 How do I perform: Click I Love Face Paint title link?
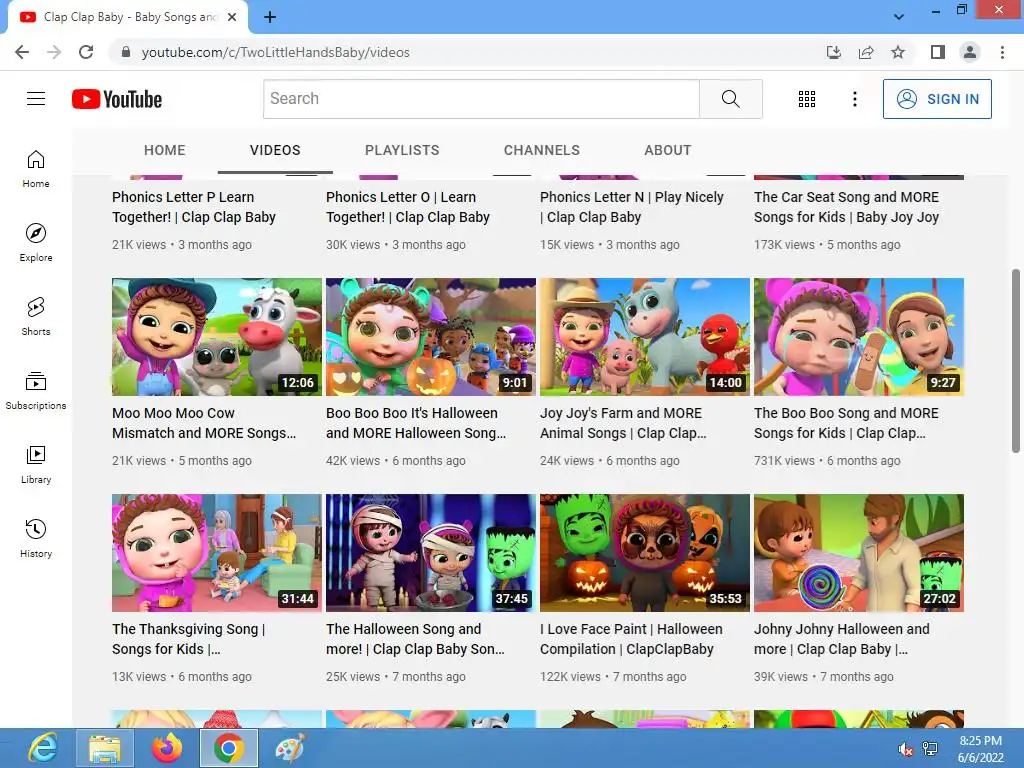[x=631, y=639]
